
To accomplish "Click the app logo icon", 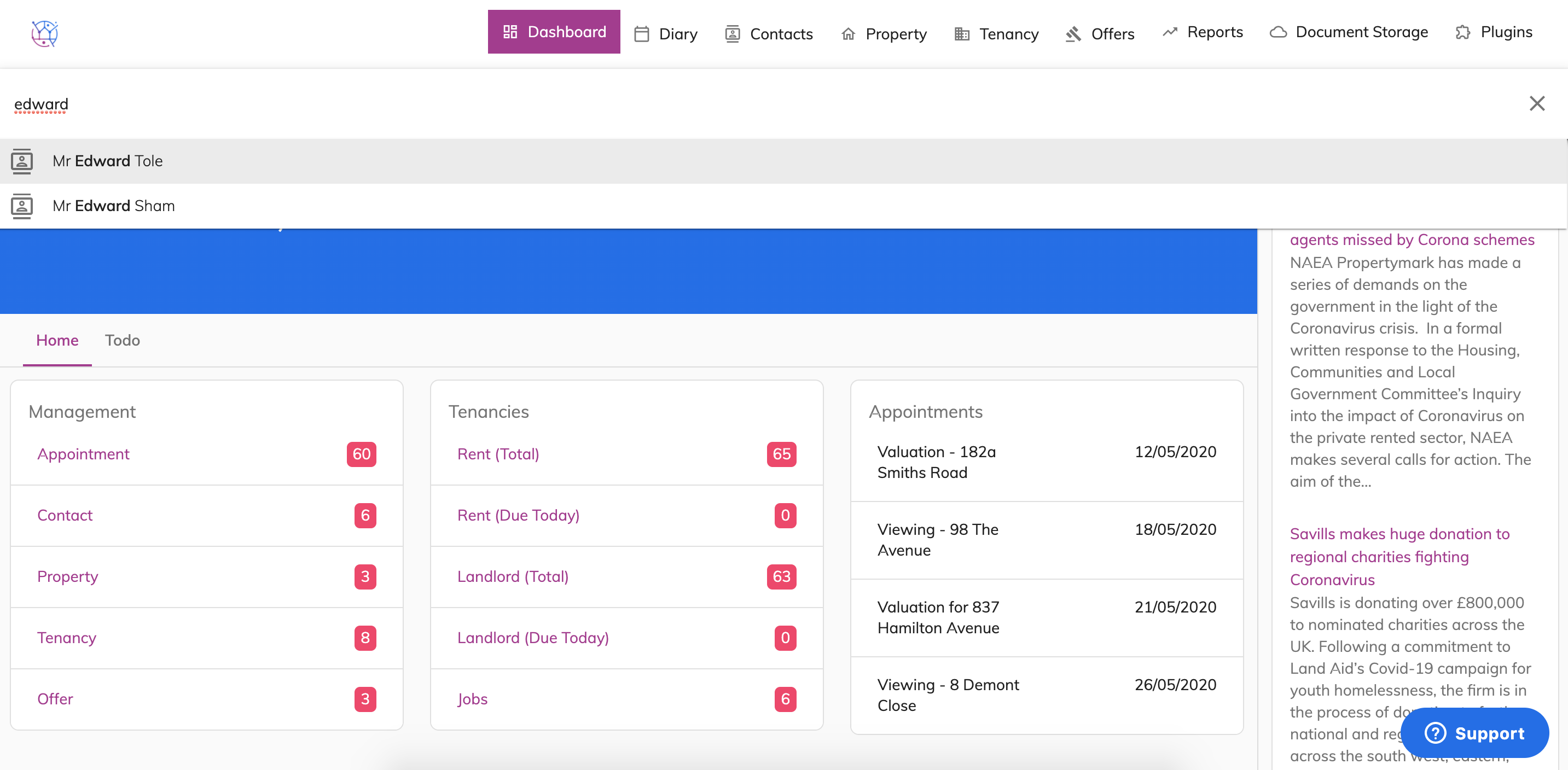I will pyautogui.click(x=44, y=33).
